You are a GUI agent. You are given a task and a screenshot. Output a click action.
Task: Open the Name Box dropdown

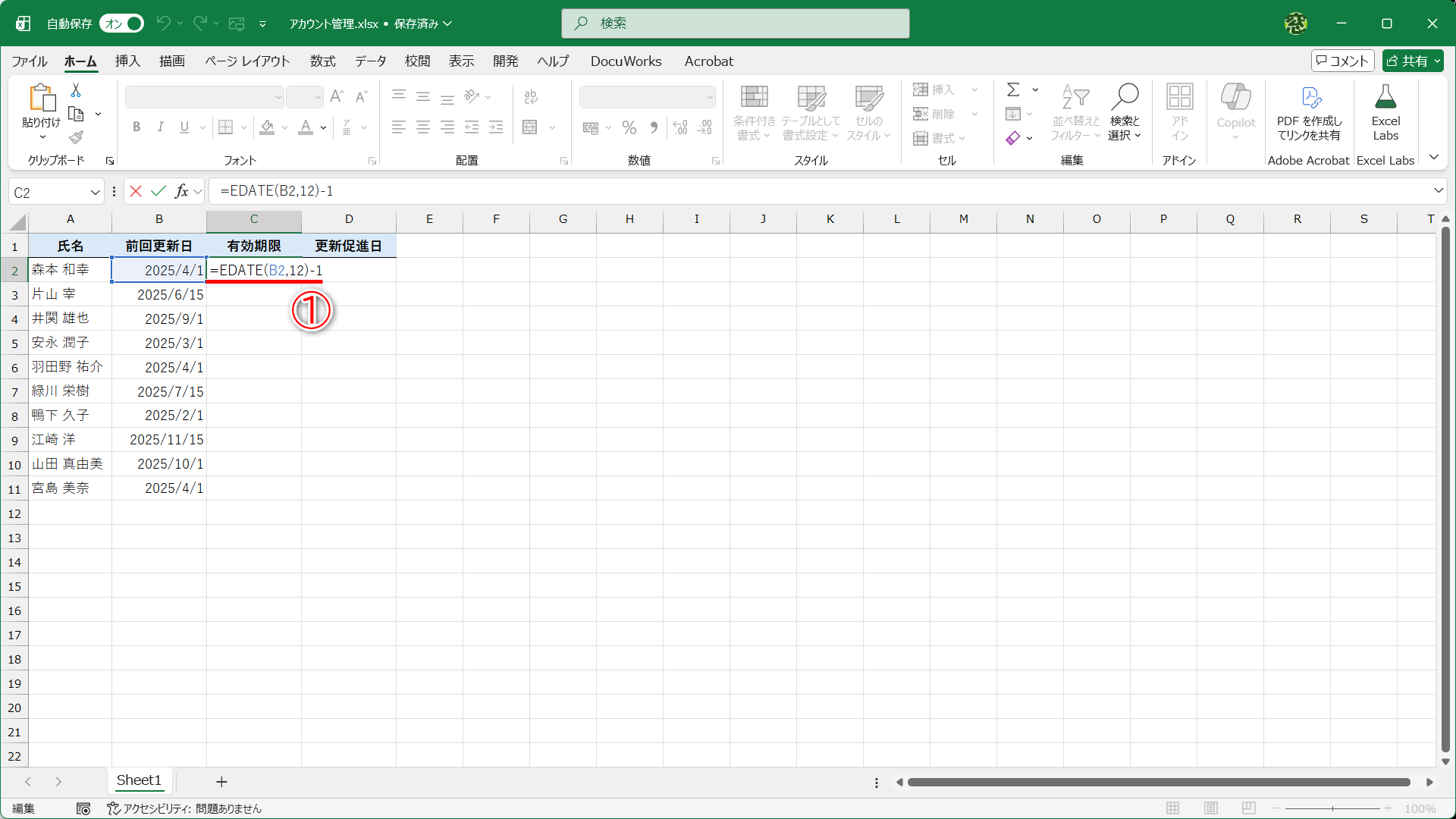(x=96, y=191)
